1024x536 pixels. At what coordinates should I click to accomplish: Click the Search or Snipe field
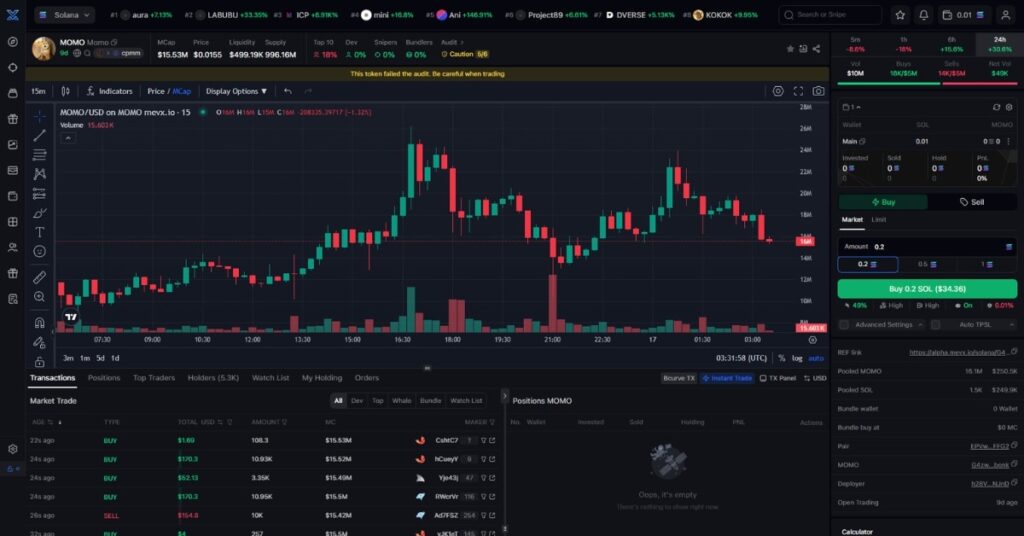[x=830, y=14]
